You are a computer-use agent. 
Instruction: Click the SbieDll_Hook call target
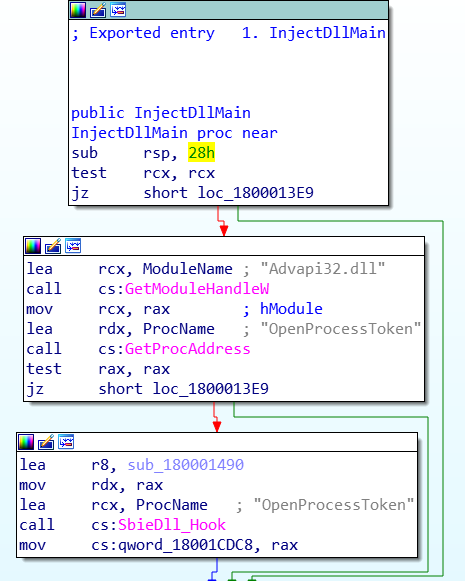pos(172,525)
